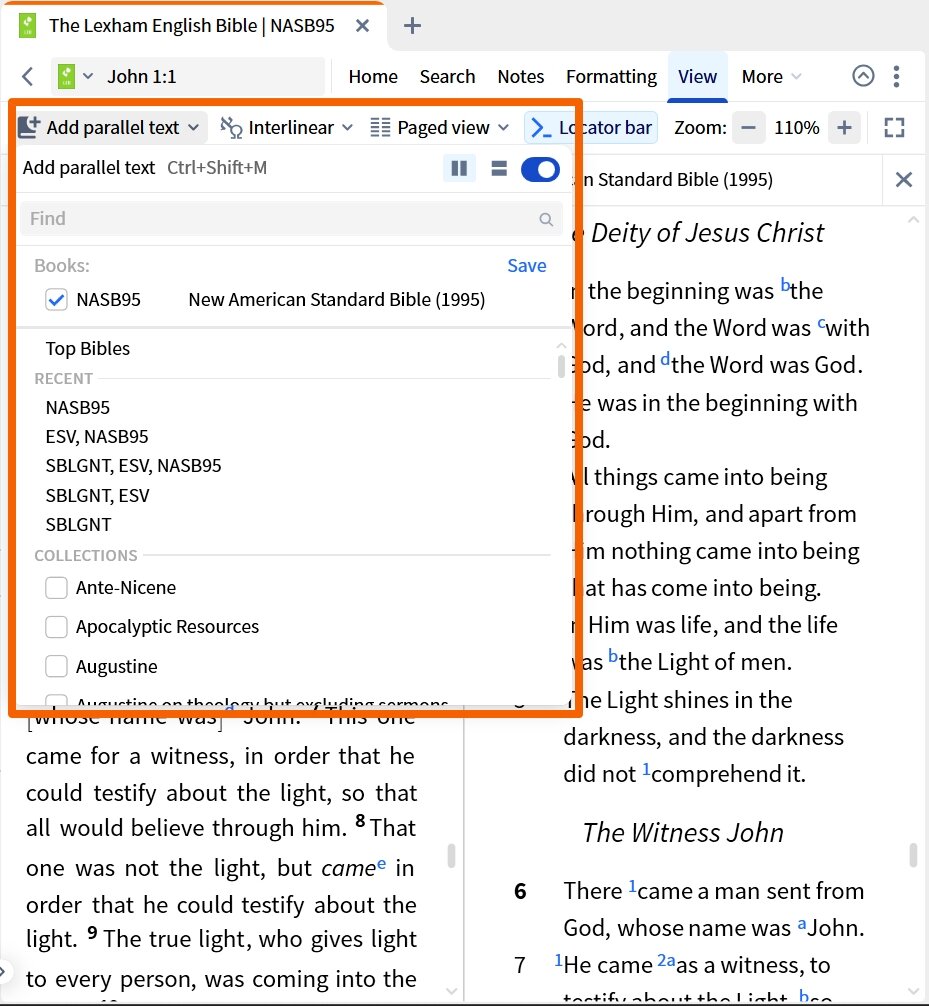Click Save link in Books section
Image resolution: width=929 pixels, height=1006 pixels.
point(527,266)
